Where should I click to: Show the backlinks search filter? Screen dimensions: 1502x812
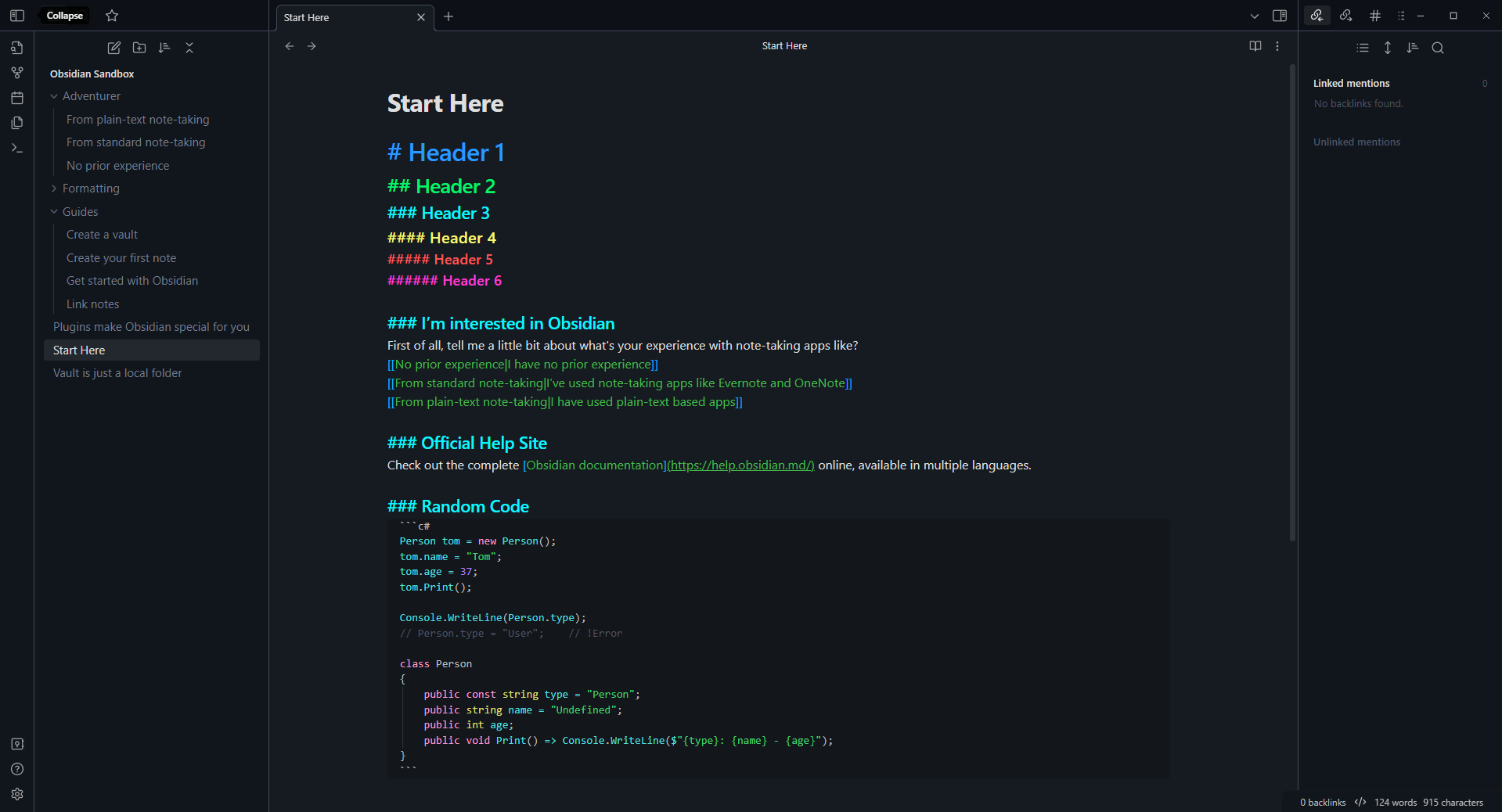(1438, 48)
